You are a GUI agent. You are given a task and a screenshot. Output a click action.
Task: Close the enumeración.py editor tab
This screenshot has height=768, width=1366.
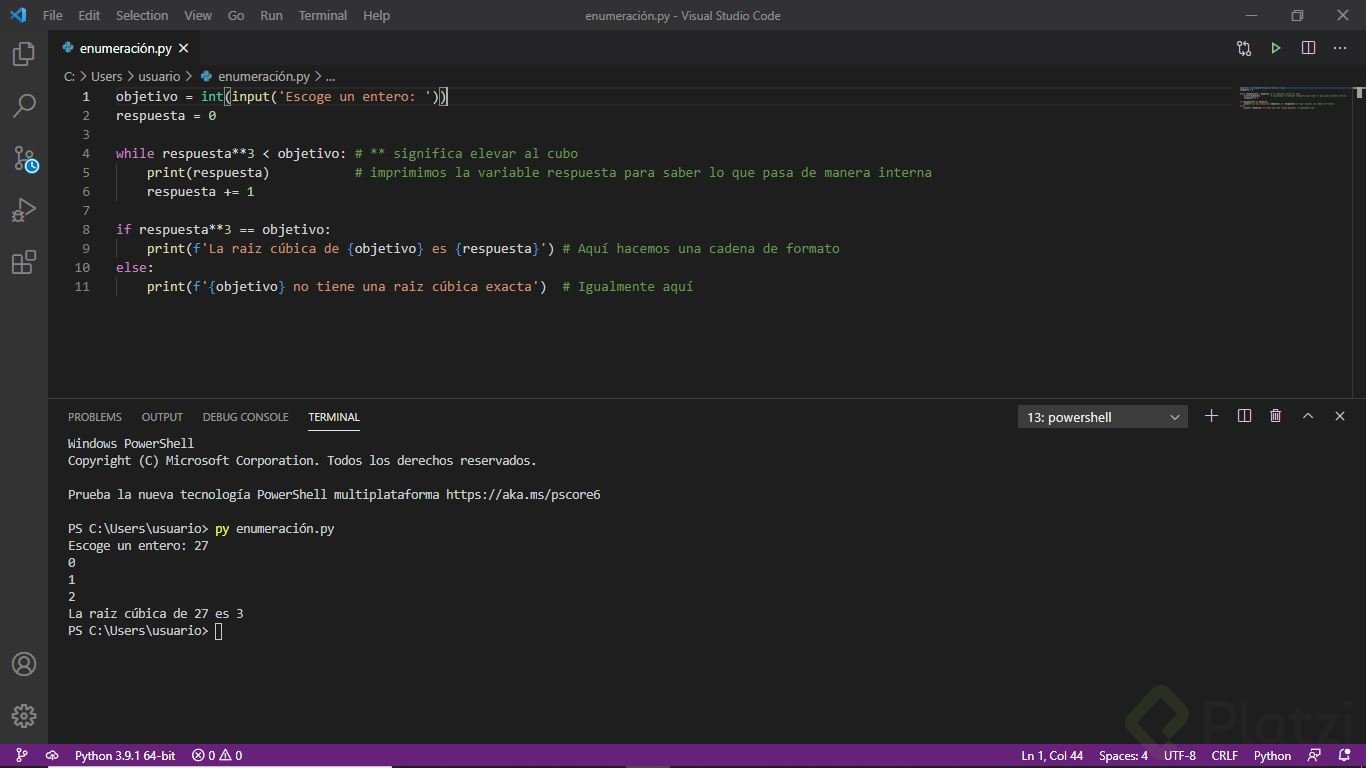tap(184, 48)
